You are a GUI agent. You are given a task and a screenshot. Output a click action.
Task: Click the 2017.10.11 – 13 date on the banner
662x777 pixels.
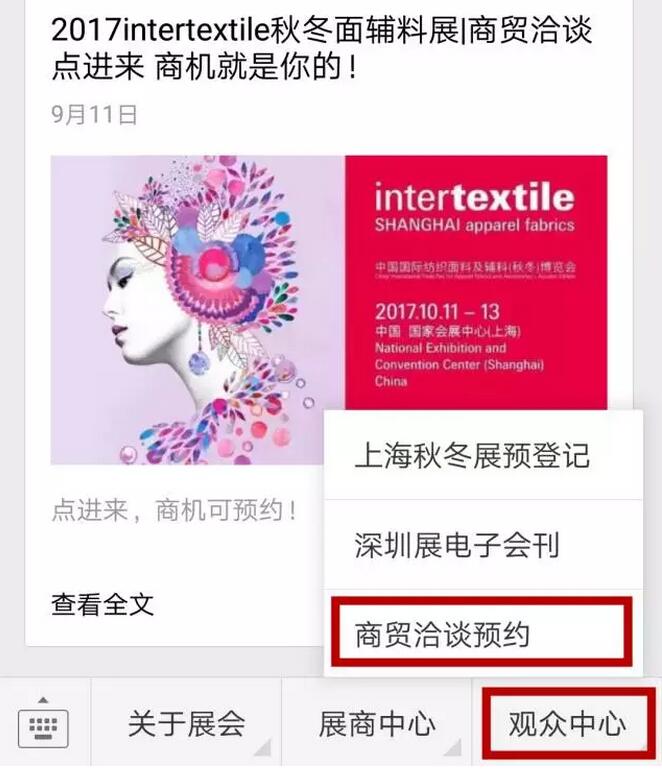pyautogui.click(x=437, y=312)
